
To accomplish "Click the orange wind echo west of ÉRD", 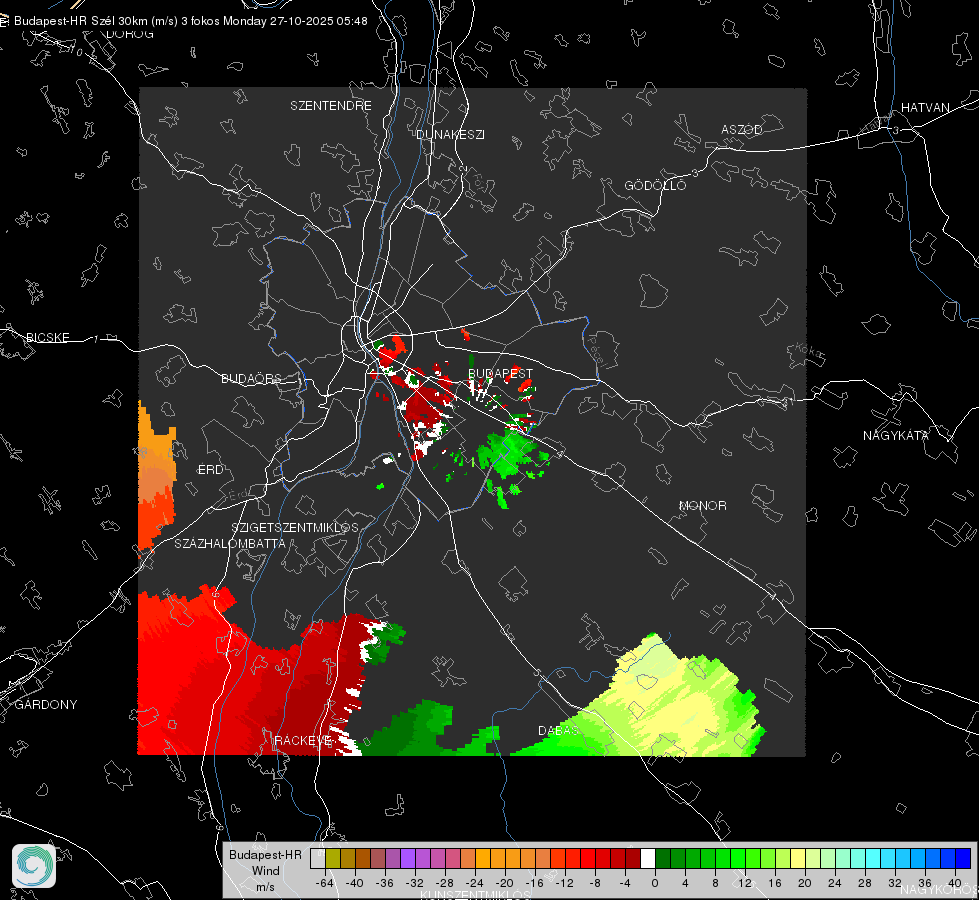I will (x=155, y=477).
